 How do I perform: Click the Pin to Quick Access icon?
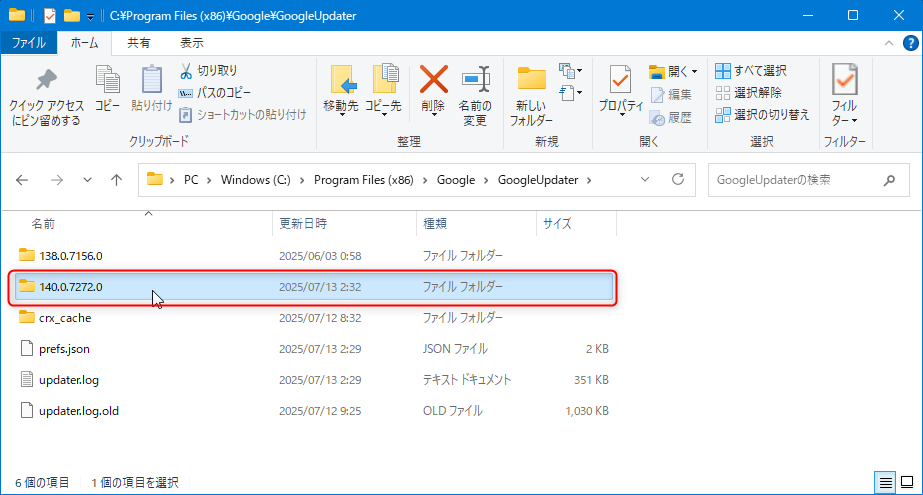46,79
